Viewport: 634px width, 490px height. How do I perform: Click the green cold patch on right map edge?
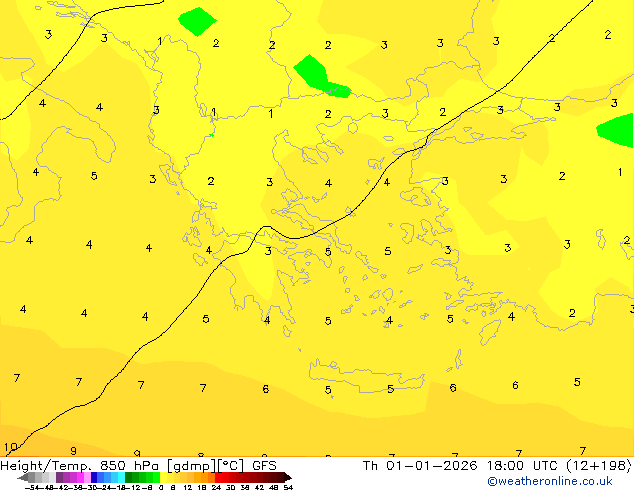[x=616, y=130]
